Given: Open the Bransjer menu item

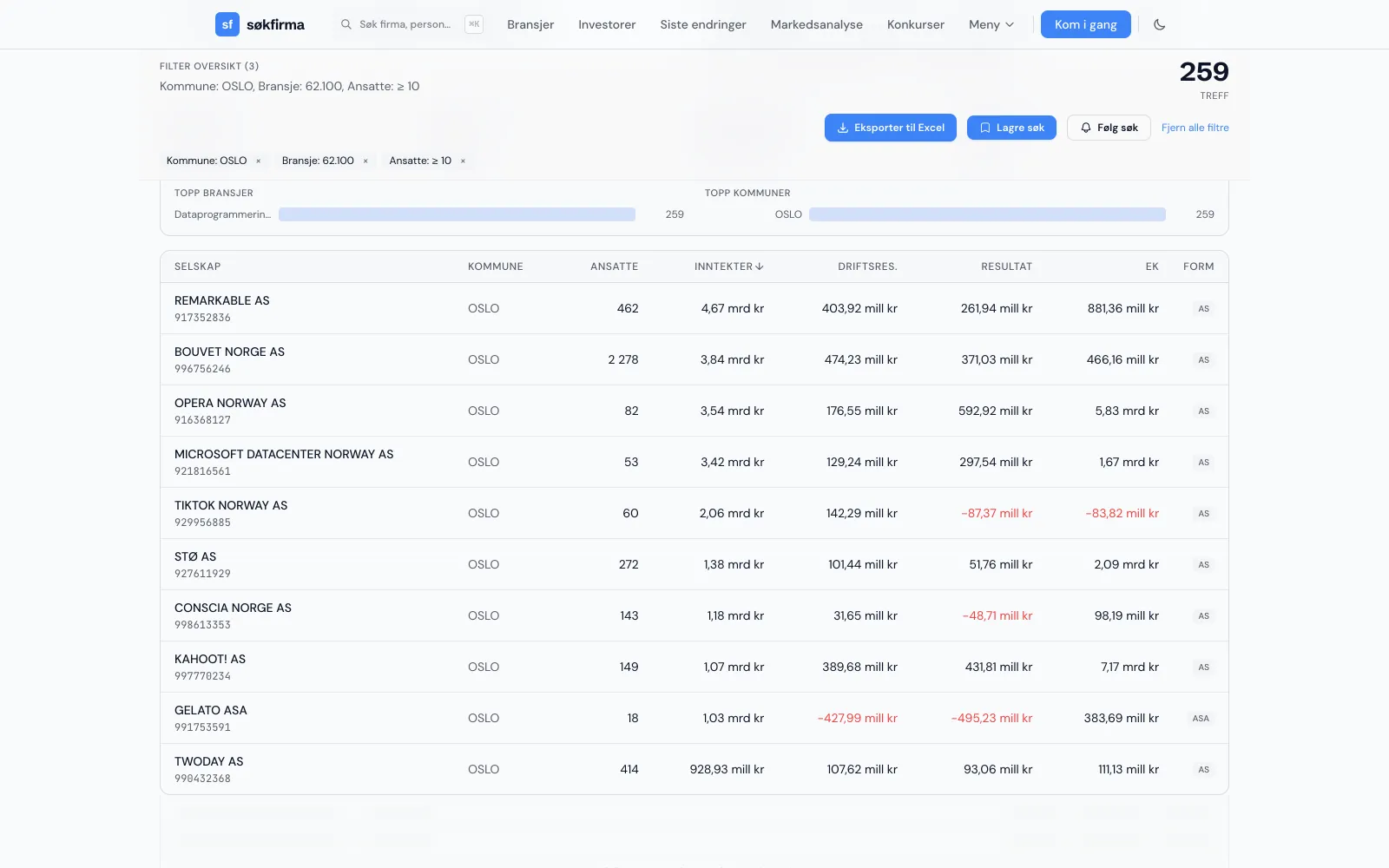Looking at the screenshot, I should coord(530,24).
